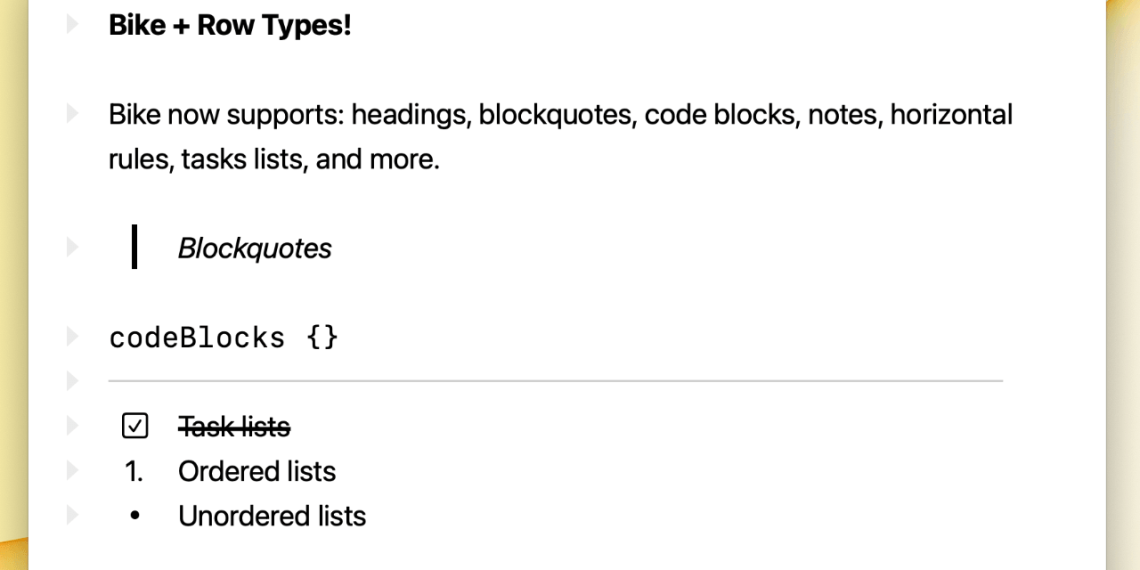1140x570 pixels.
Task: Expand the Bike + Row Types! heading row
Action: [72, 25]
